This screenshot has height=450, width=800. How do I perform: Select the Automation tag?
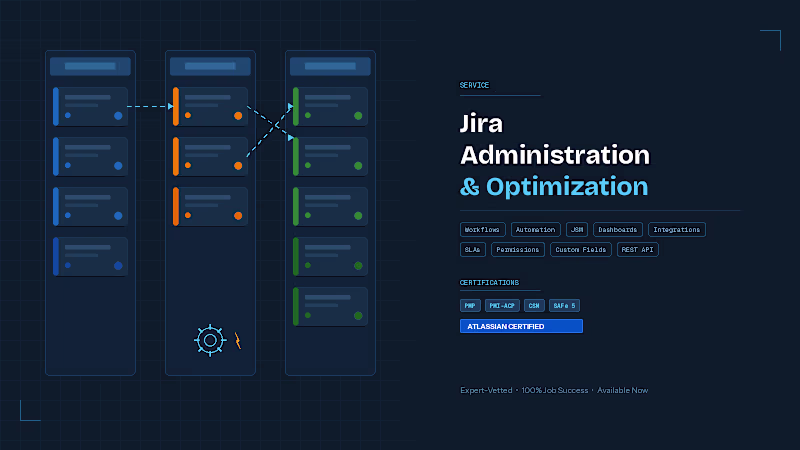(x=535, y=230)
